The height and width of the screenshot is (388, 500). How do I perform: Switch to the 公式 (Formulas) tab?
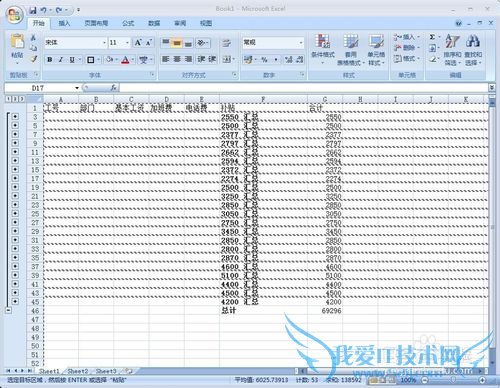click(128, 23)
